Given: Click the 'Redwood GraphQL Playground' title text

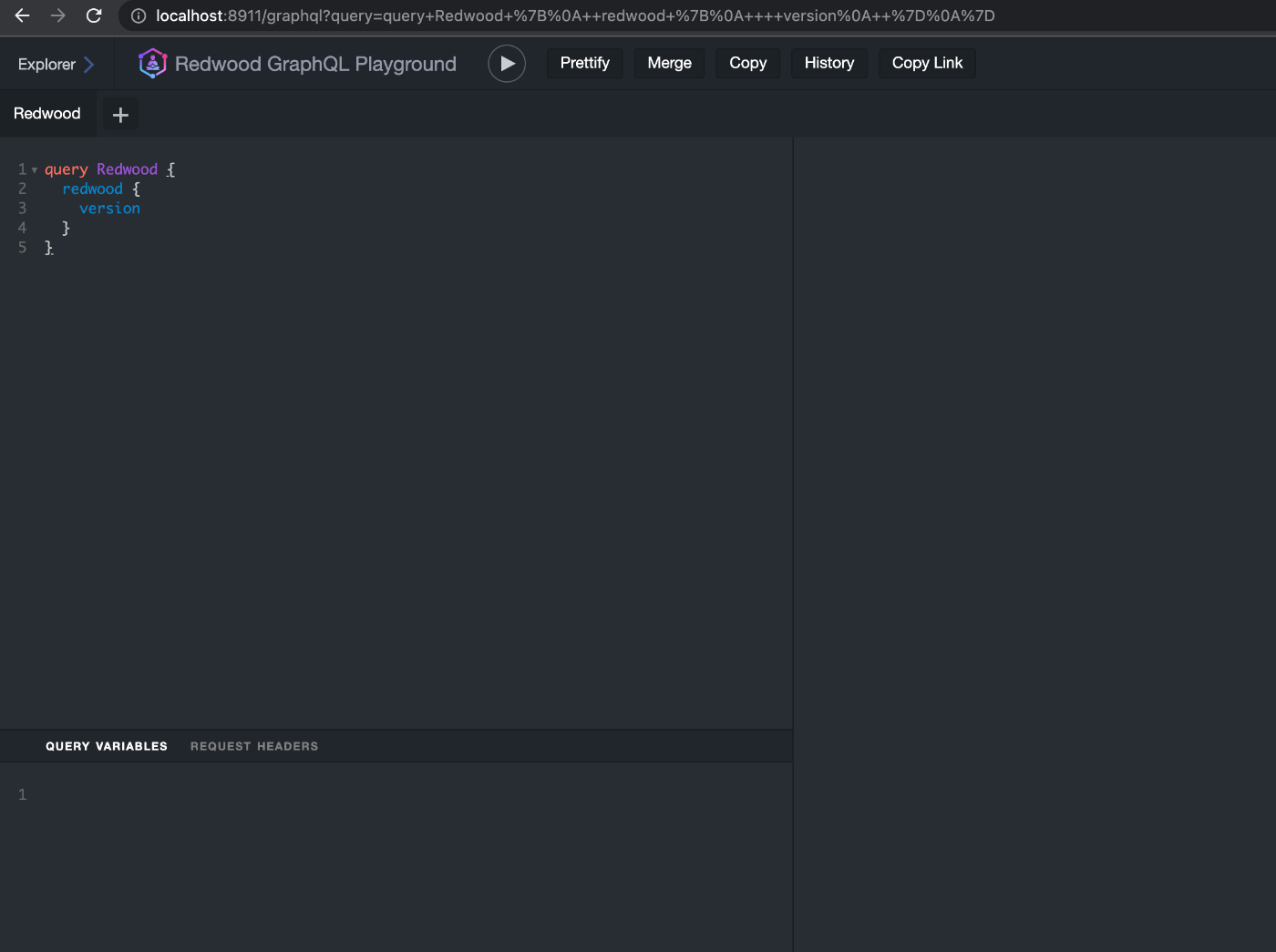Looking at the screenshot, I should [315, 64].
